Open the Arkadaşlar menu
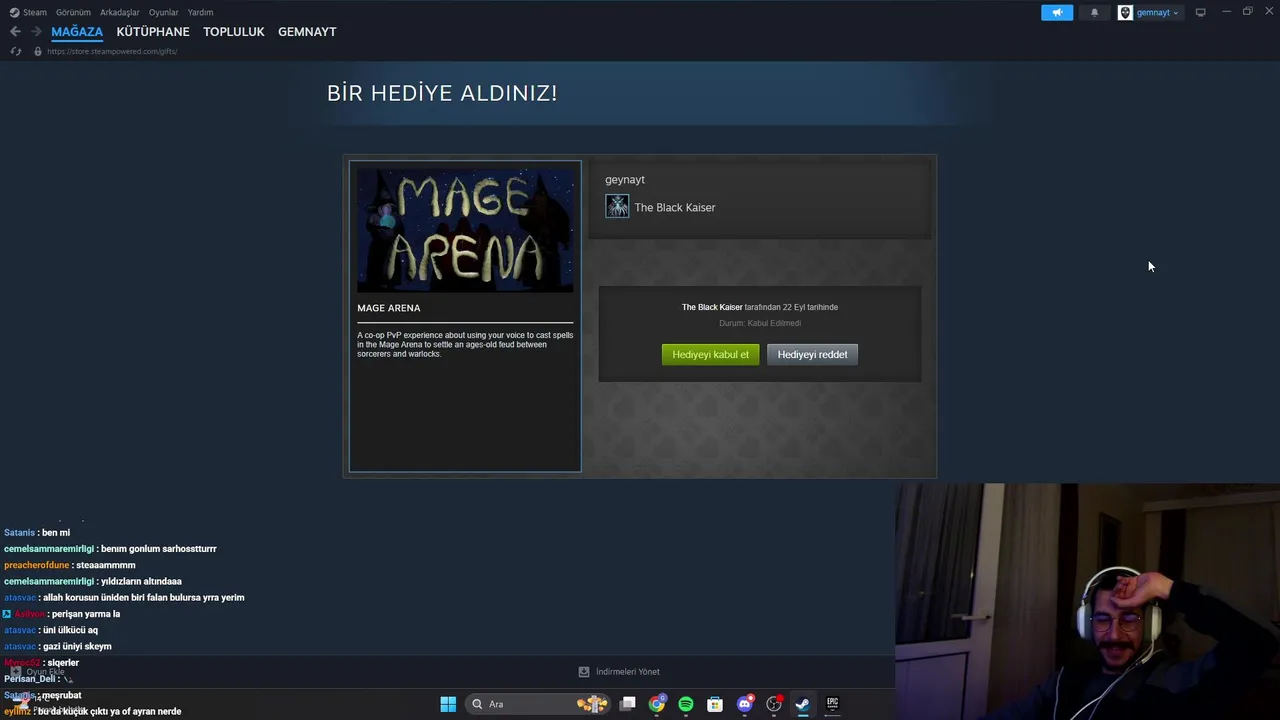 pyautogui.click(x=120, y=12)
